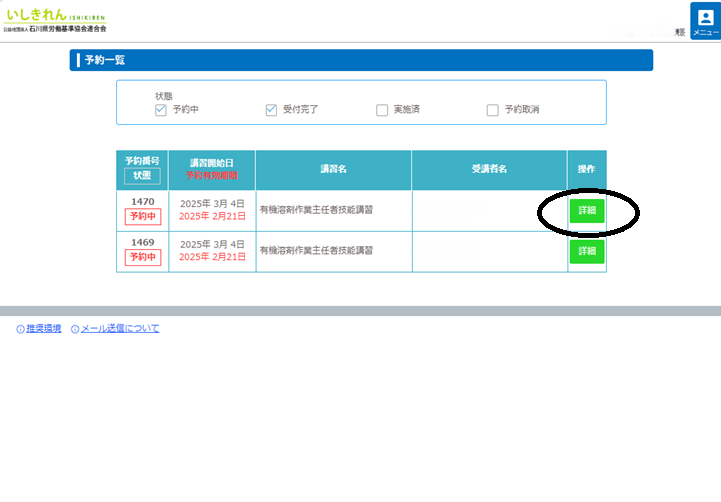Click the 予約中 badge for reservation 1470
This screenshot has width=721, height=502.
tap(142, 217)
